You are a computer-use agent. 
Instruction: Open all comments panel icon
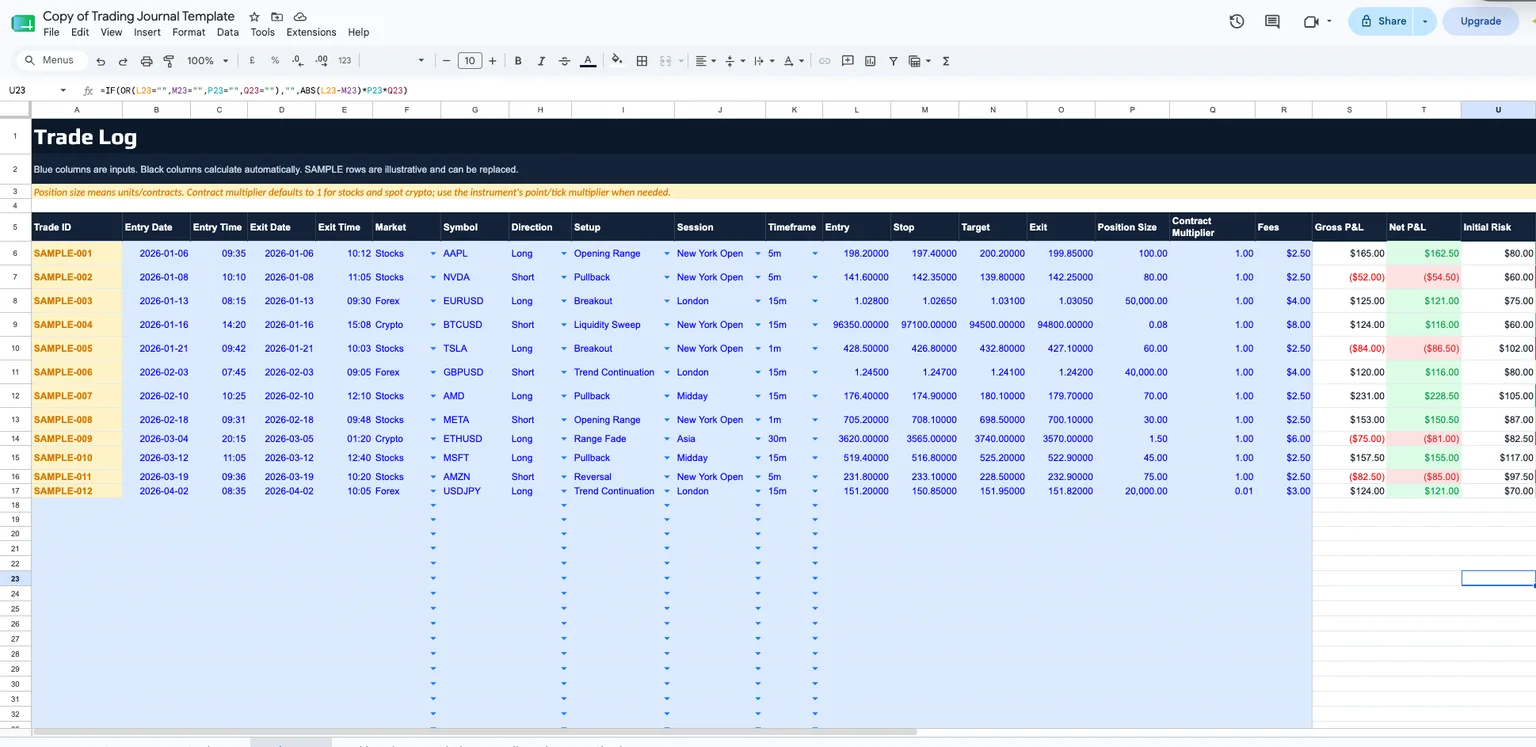point(1272,21)
